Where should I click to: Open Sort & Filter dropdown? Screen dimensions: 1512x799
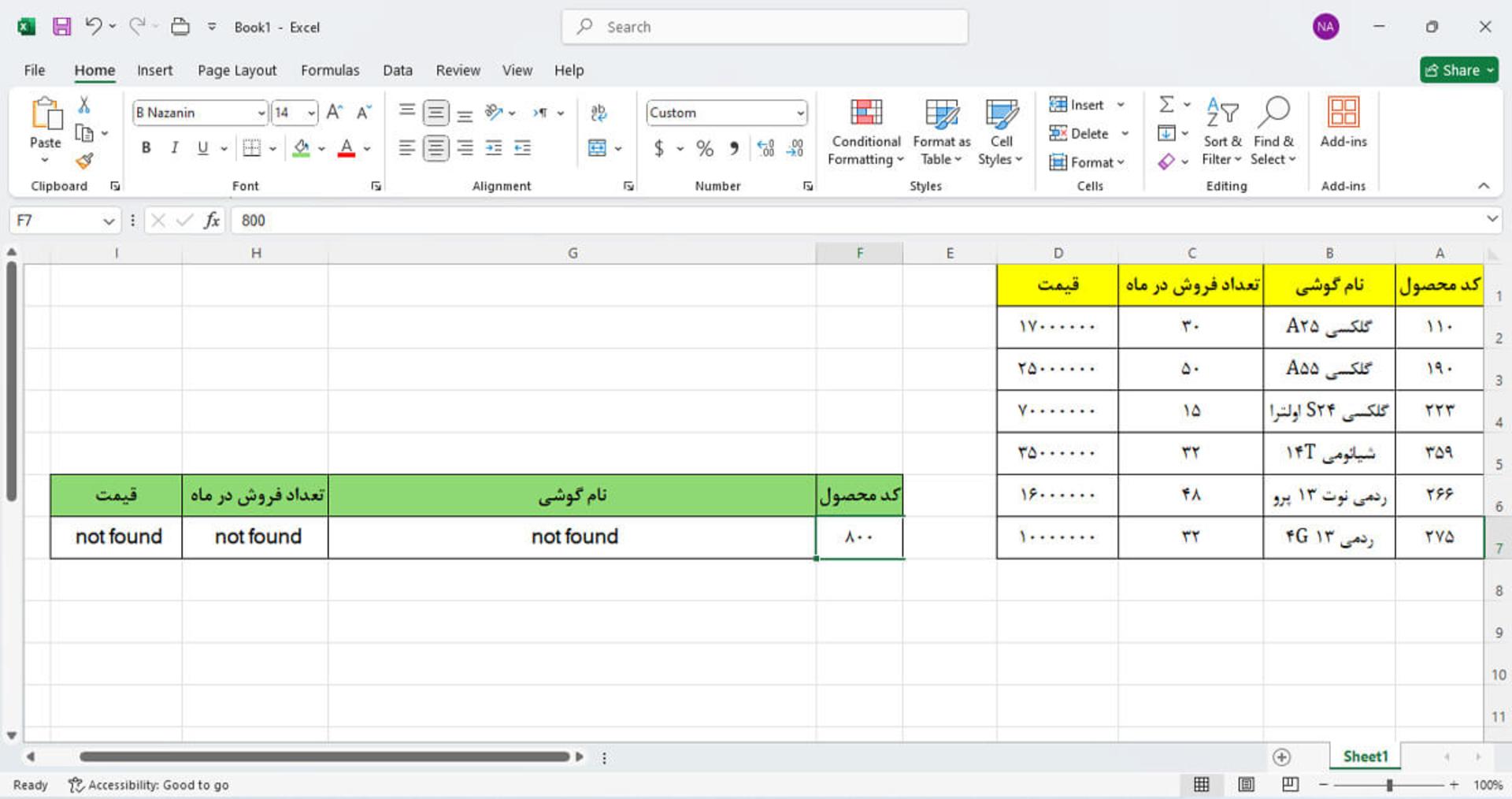[x=1222, y=132]
